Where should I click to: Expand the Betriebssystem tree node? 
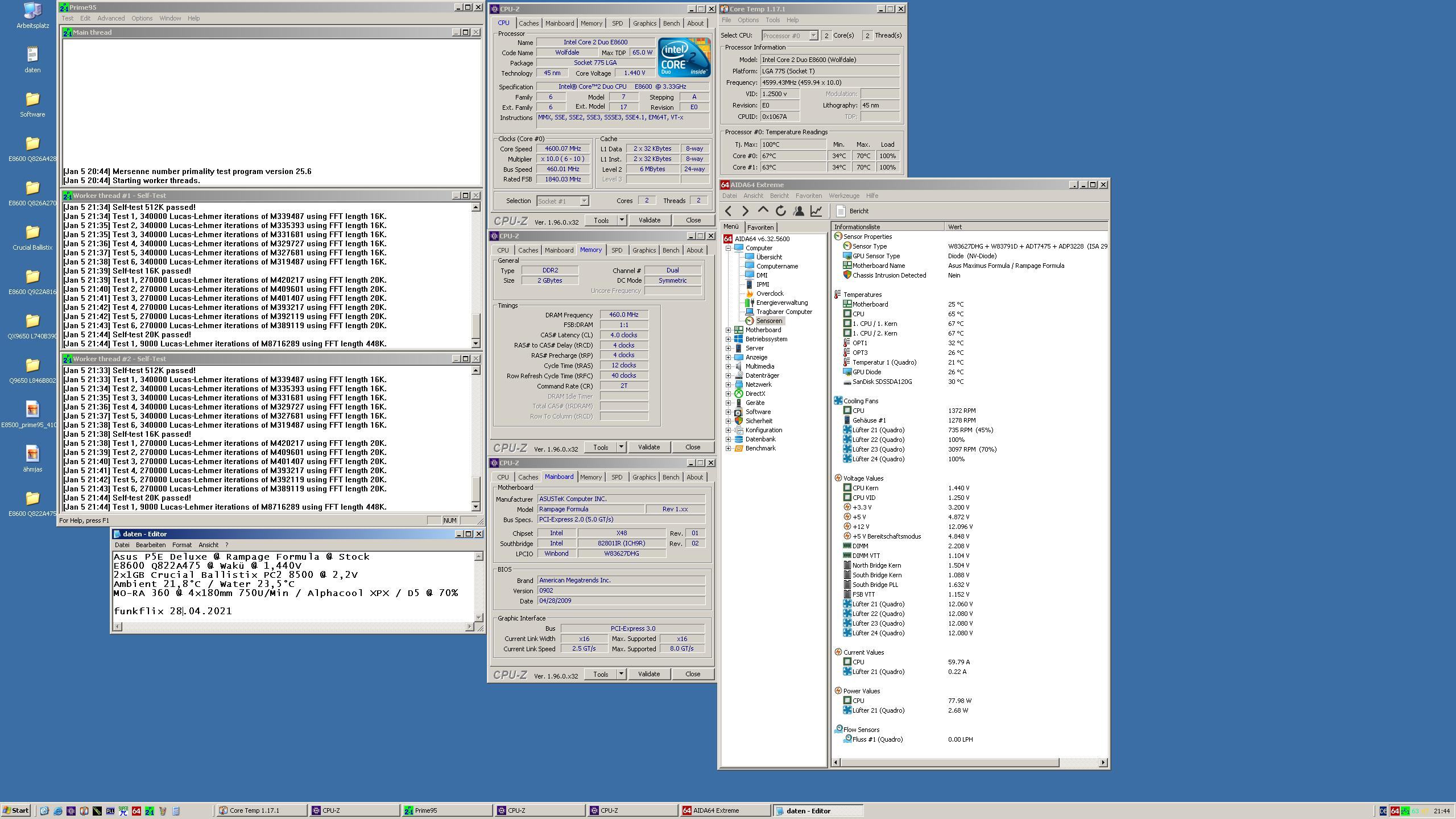coord(728,339)
